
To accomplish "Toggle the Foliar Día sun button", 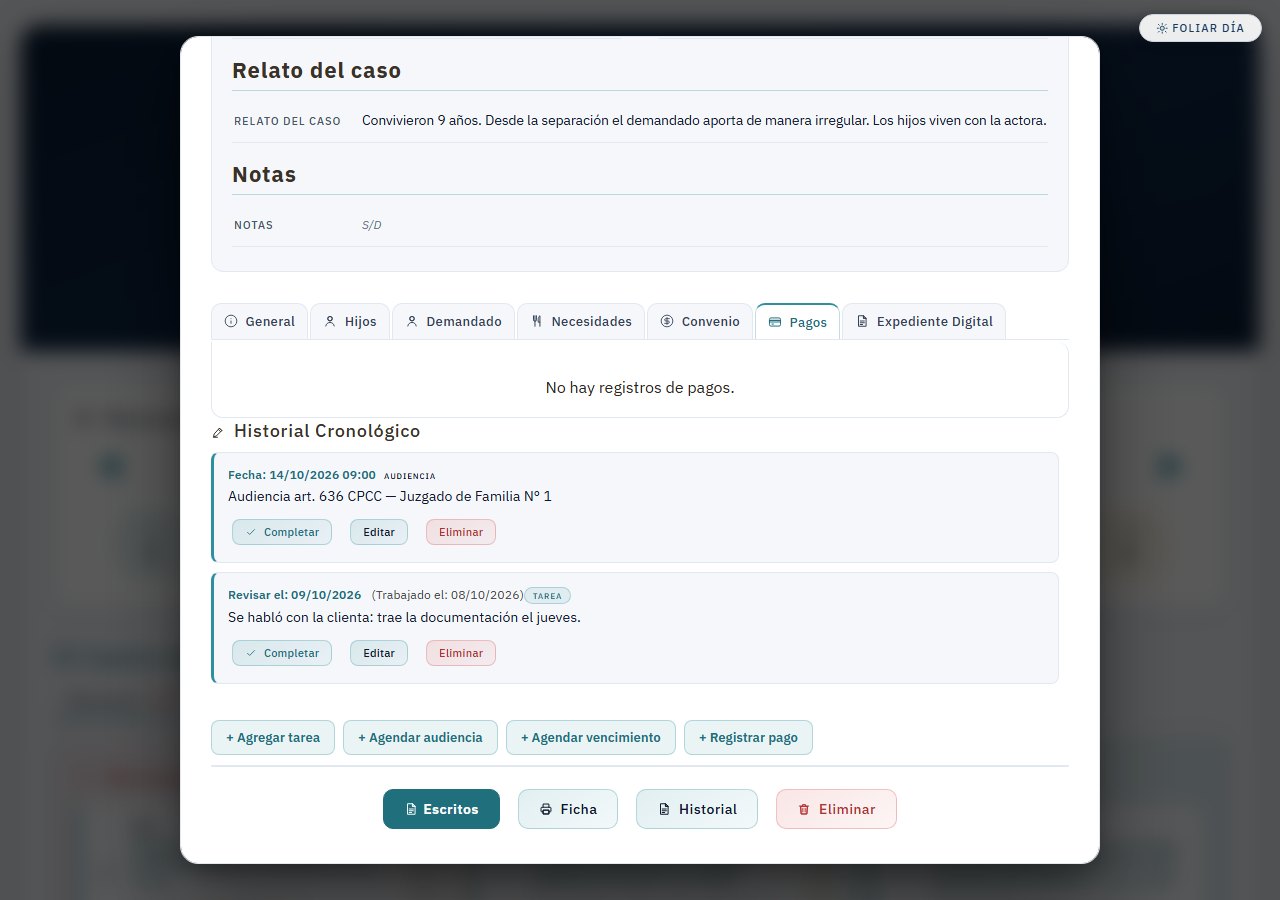I will tap(1200, 28).
